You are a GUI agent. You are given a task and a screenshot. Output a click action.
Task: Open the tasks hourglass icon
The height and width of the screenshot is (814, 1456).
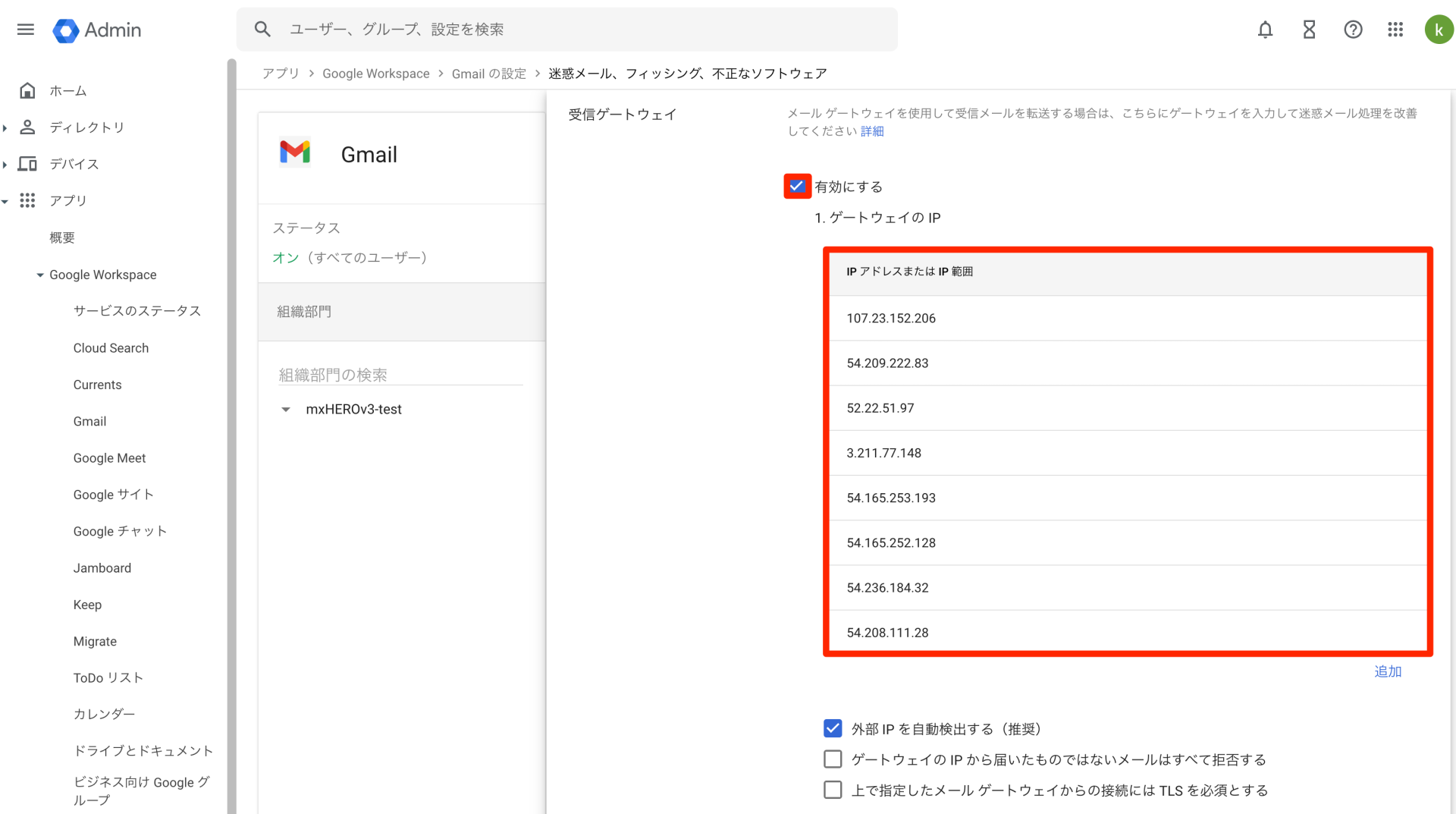coord(1309,30)
